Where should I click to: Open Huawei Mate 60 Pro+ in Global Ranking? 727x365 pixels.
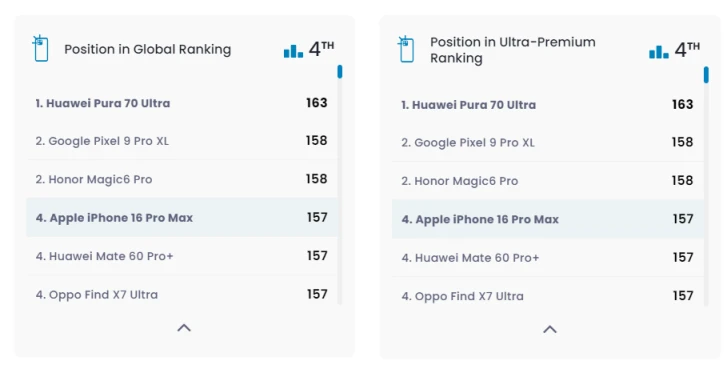[182, 256]
